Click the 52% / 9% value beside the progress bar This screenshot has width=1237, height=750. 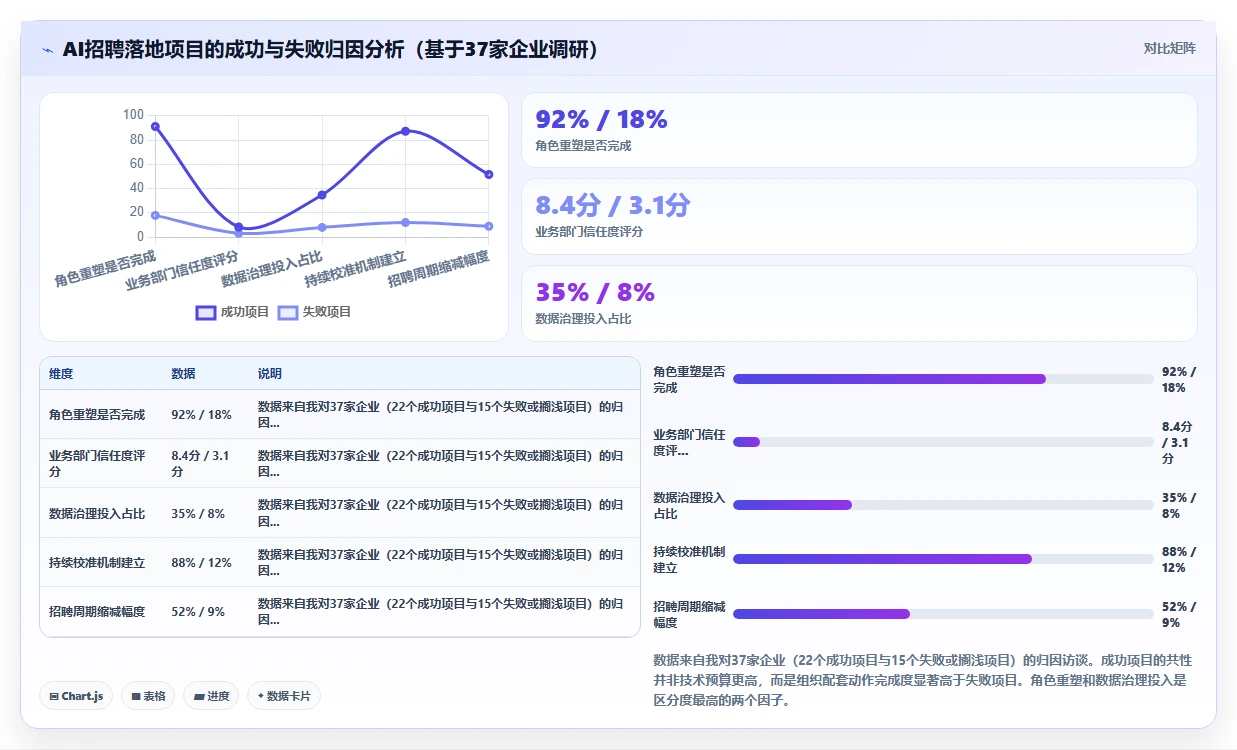click(x=1179, y=614)
